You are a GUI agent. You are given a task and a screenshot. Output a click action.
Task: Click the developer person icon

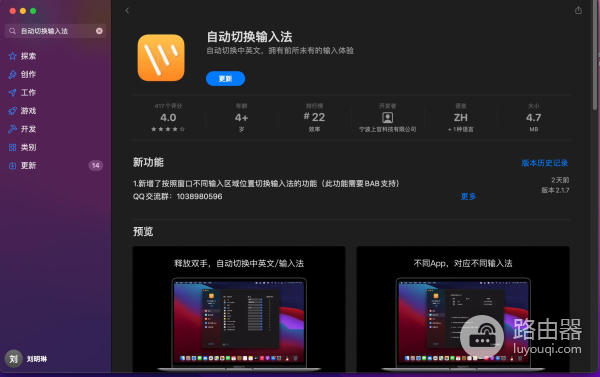point(388,118)
